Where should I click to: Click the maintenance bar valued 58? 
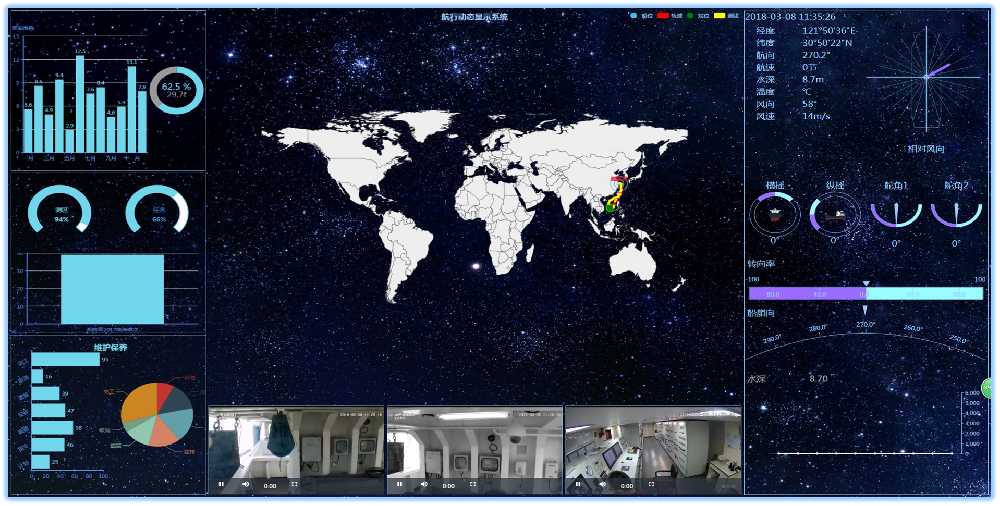[52, 428]
